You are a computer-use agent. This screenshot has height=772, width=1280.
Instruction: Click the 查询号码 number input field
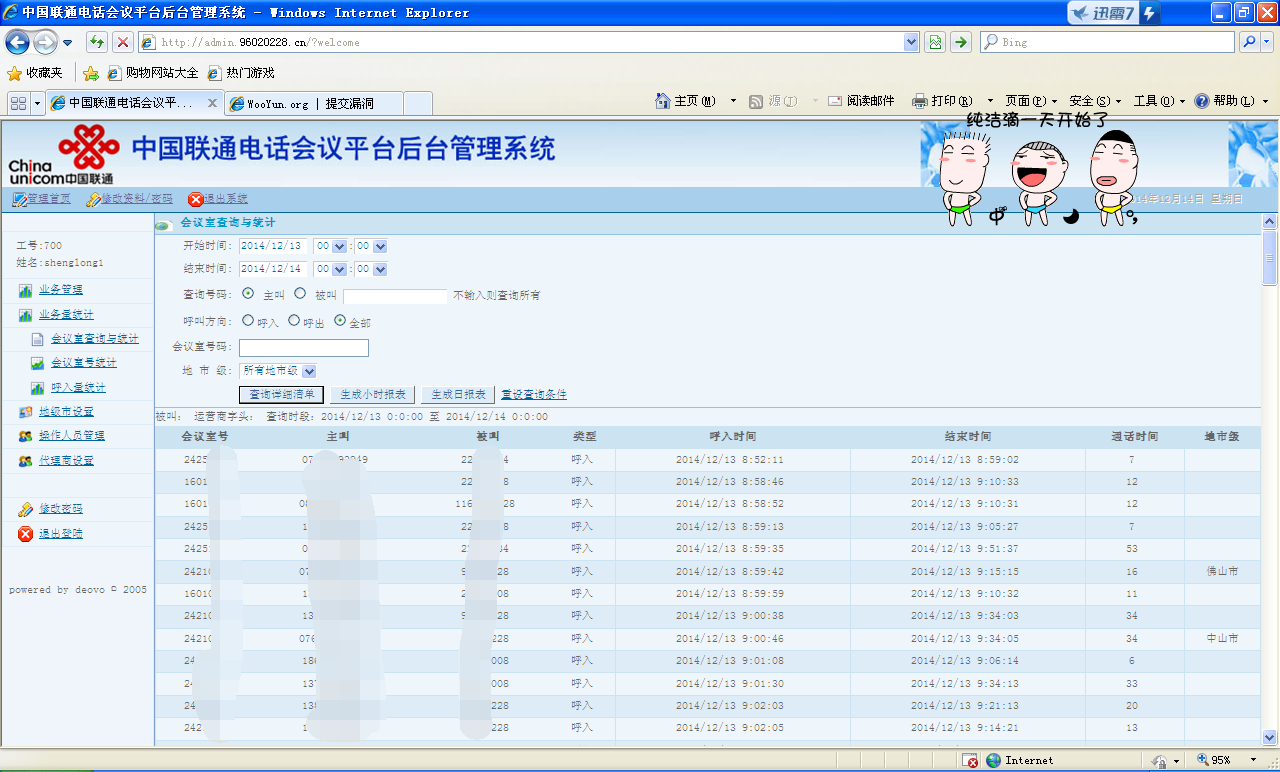pos(395,296)
